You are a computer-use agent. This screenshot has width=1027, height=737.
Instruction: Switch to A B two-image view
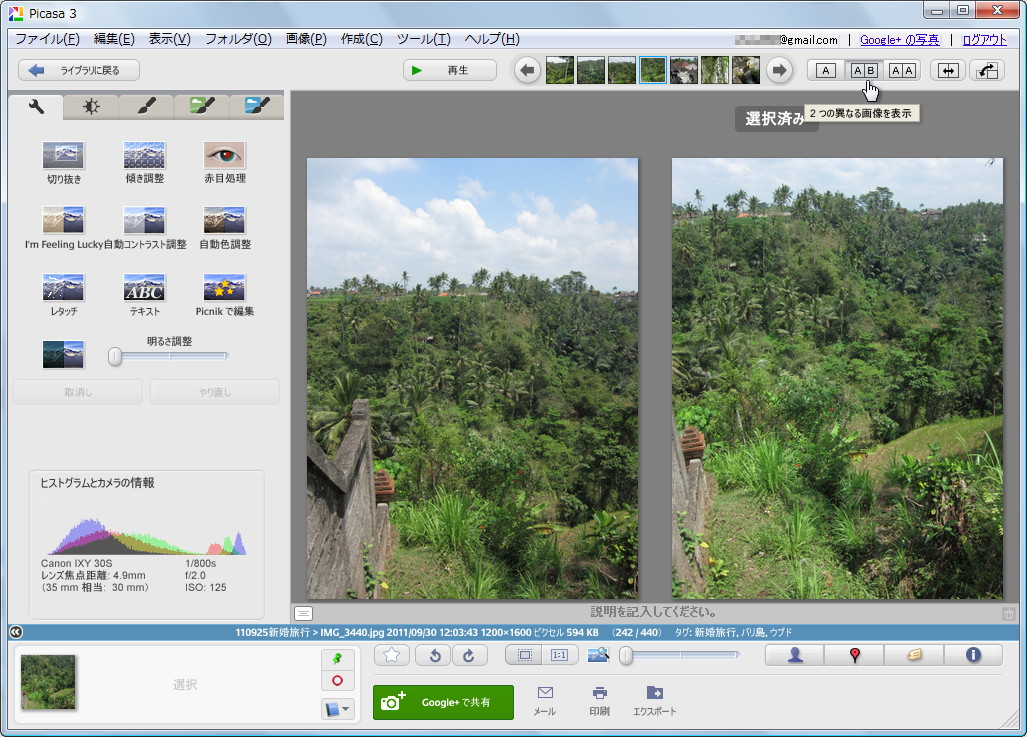click(864, 70)
